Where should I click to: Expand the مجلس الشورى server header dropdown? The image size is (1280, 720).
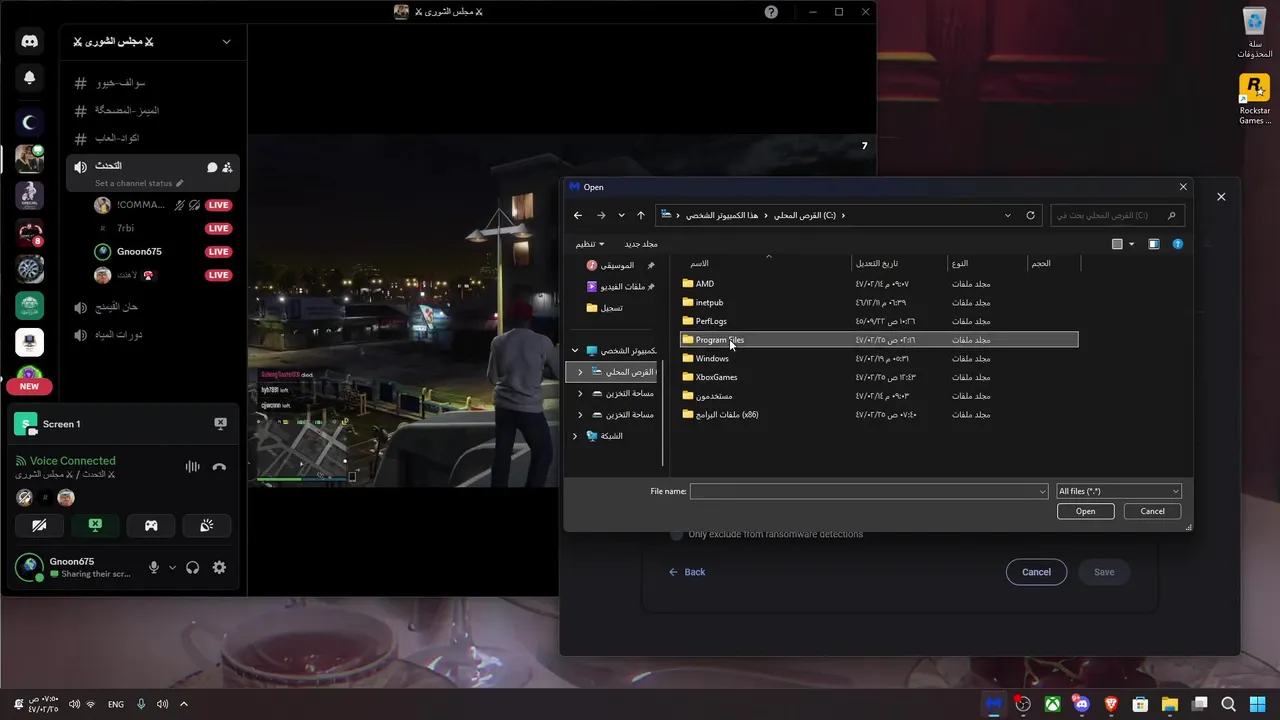pos(226,42)
